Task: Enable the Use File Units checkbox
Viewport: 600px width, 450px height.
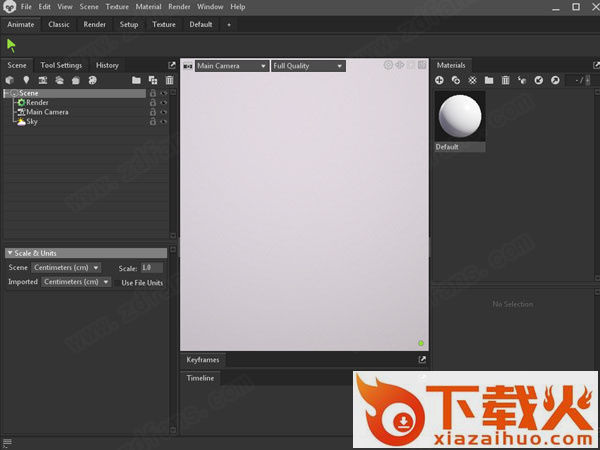Action: (x=117, y=283)
